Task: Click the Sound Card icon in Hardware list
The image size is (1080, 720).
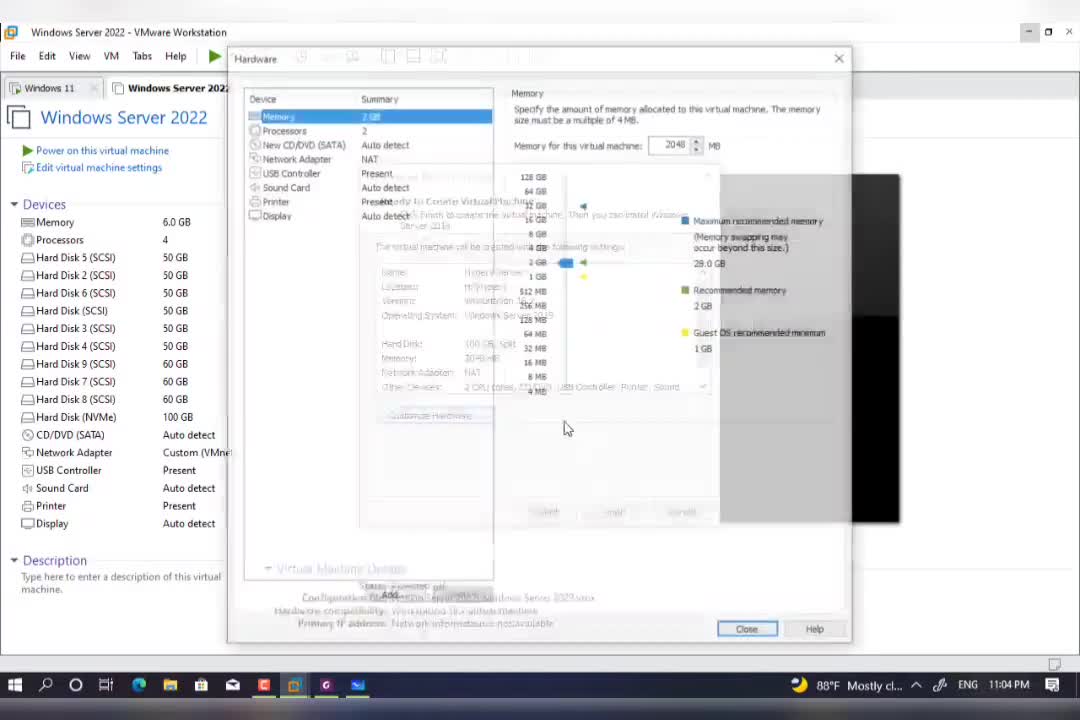Action: click(x=255, y=188)
